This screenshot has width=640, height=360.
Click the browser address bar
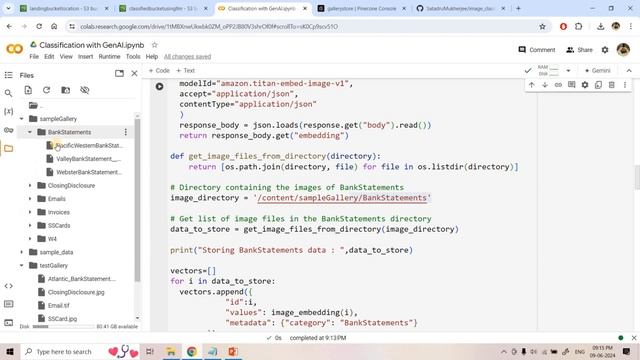pos(302,27)
